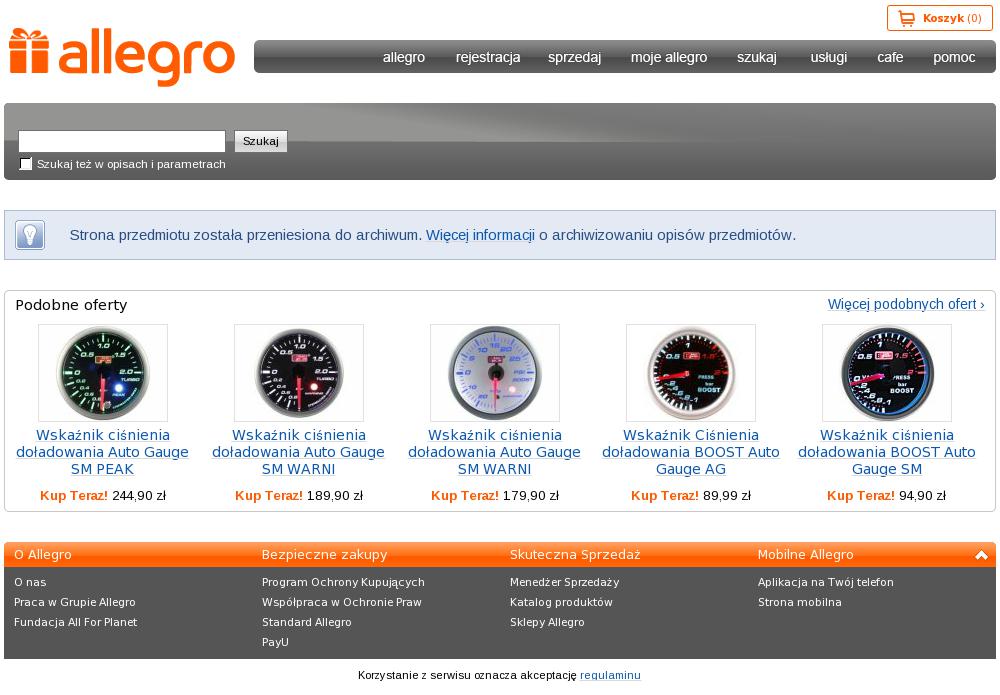Viewport: 1000px width, 695px height.
Task: Click the 'Skuteczna Sprzedaż' footer heading
Action: pyautogui.click(x=575, y=555)
